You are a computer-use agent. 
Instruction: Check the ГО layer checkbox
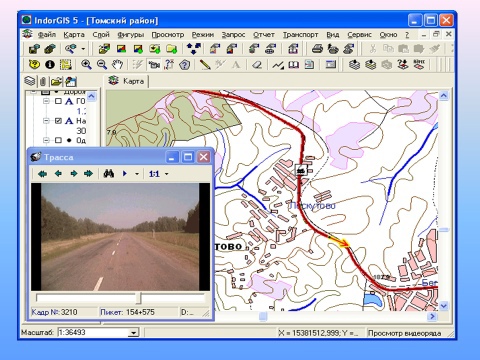[x=58, y=101]
